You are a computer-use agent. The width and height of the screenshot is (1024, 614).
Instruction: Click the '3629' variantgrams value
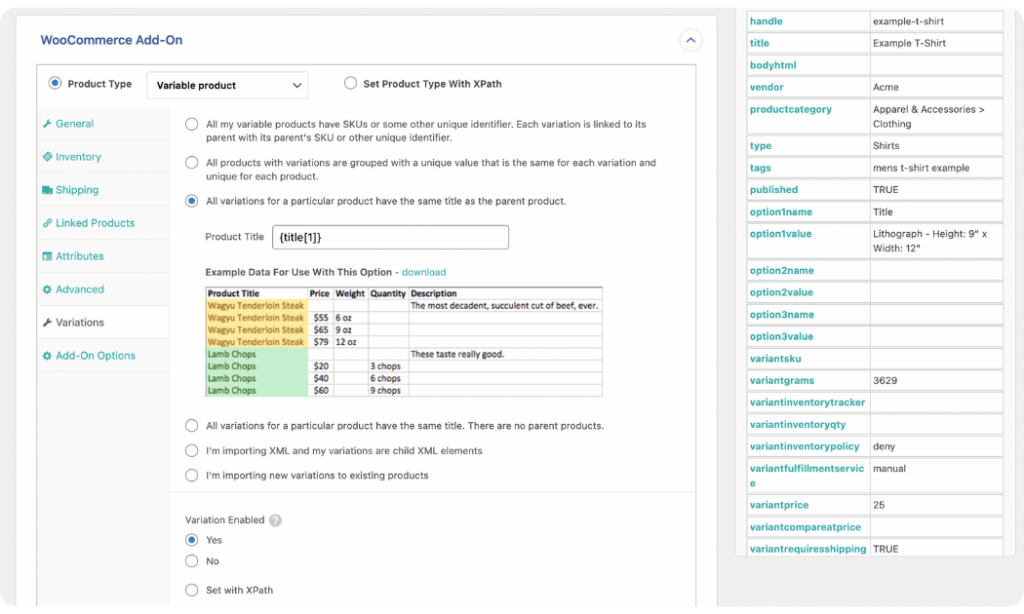pos(885,380)
